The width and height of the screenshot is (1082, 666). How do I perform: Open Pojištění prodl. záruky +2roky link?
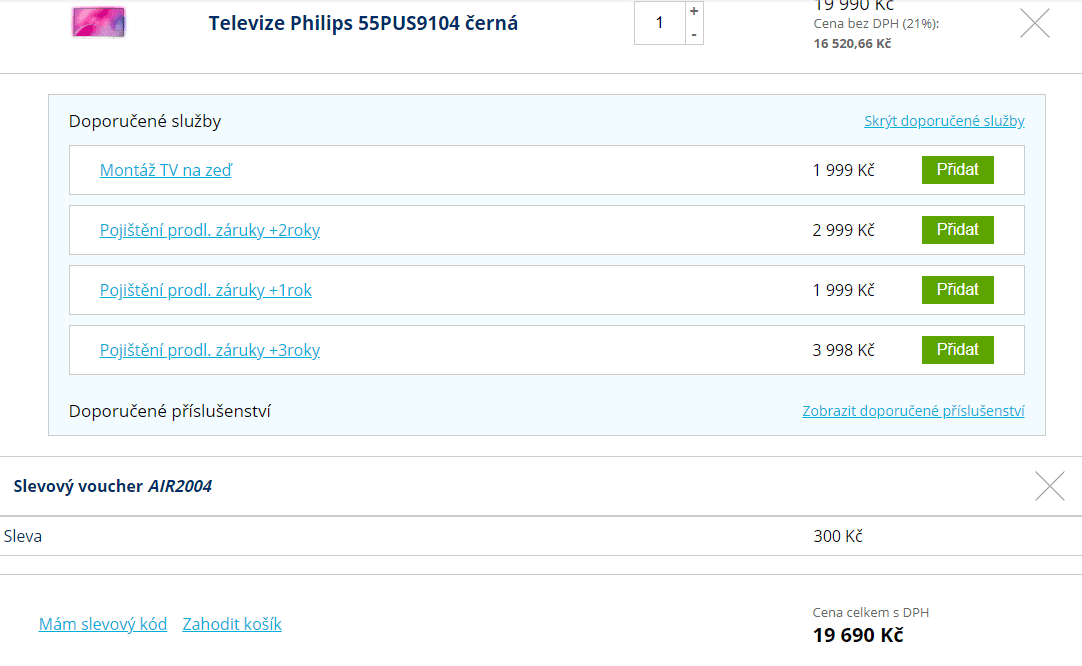[210, 231]
